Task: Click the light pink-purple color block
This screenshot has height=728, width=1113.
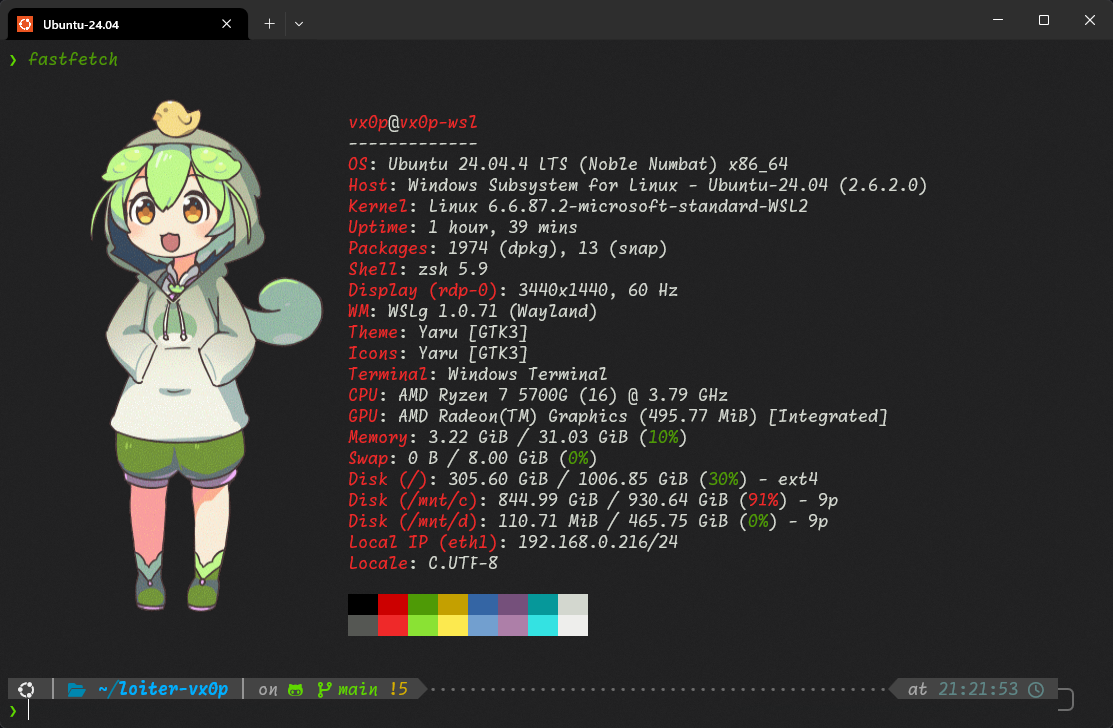Action: click(x=513, y=625)
